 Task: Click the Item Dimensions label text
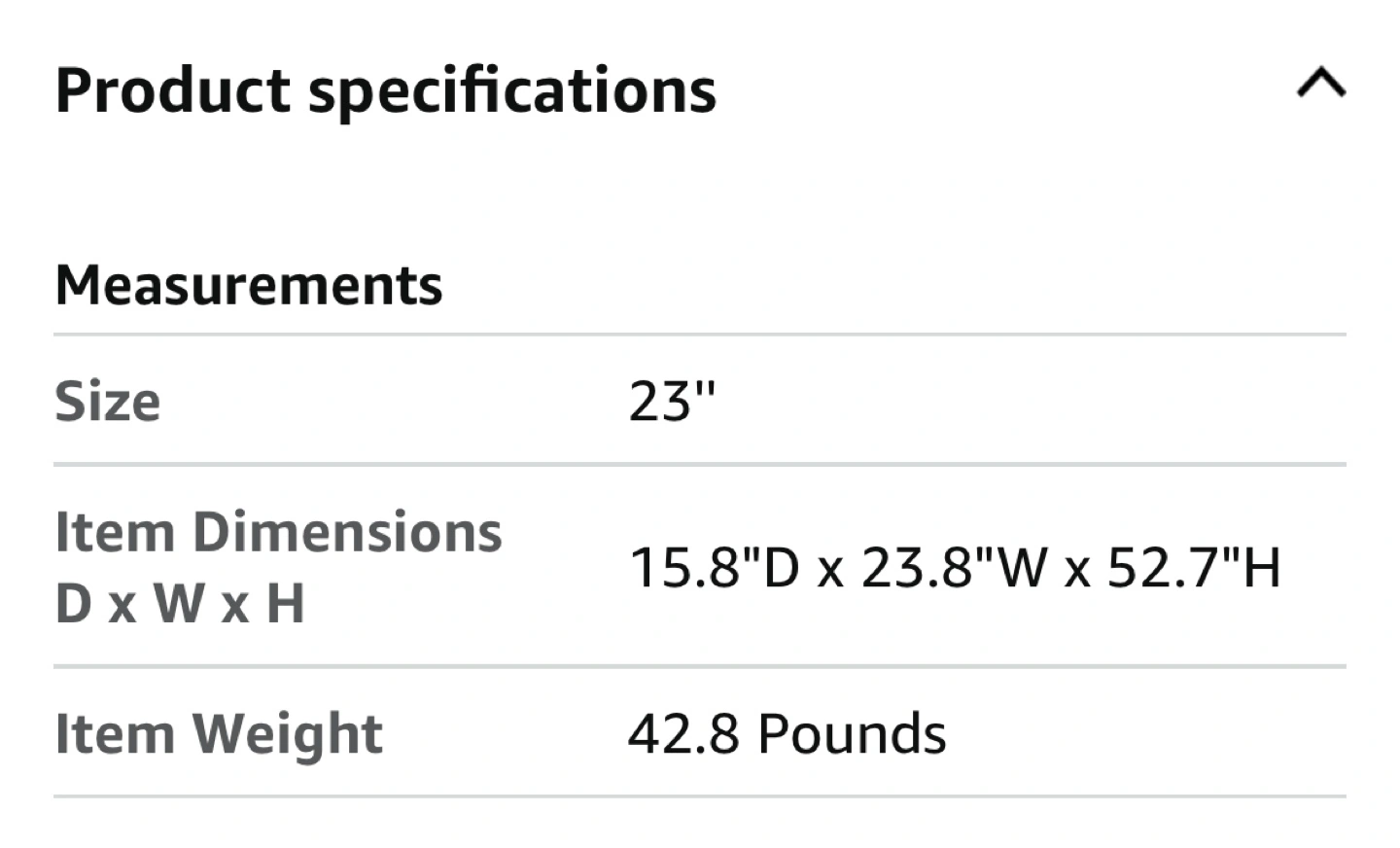(x=278, y=532)
